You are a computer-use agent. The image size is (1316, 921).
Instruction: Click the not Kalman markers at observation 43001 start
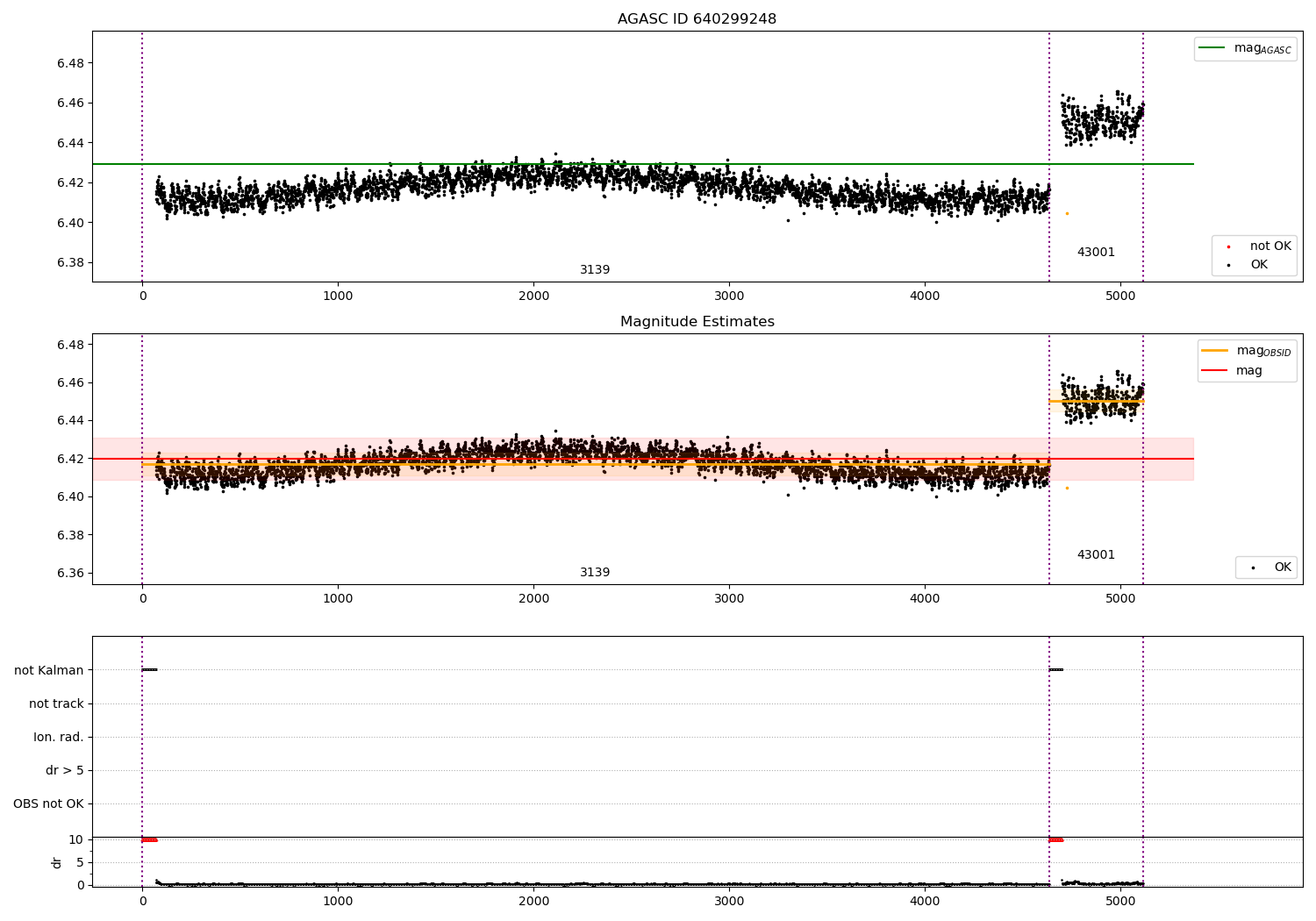1055,670
